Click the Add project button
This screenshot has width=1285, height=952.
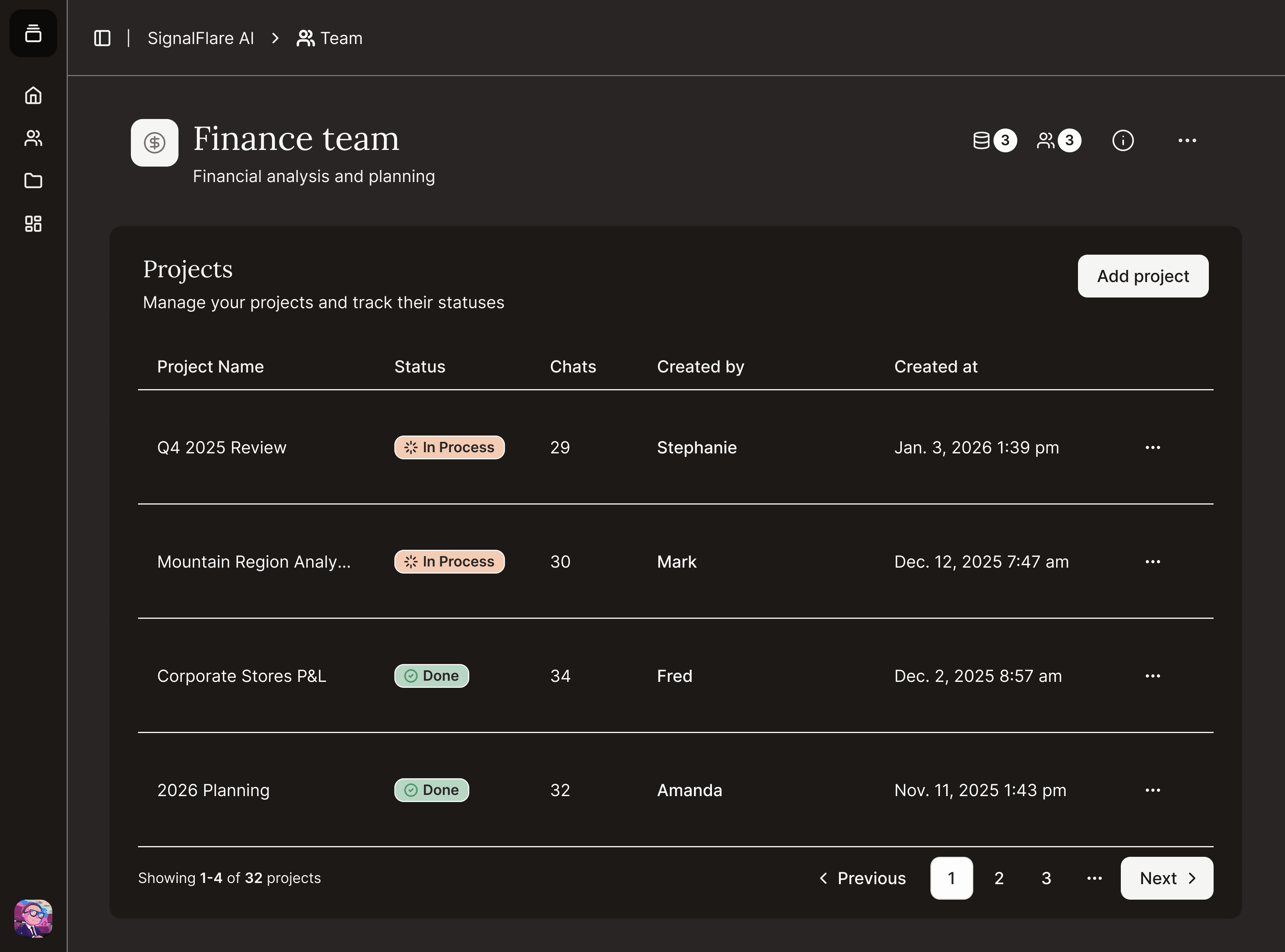[1143, 276]
